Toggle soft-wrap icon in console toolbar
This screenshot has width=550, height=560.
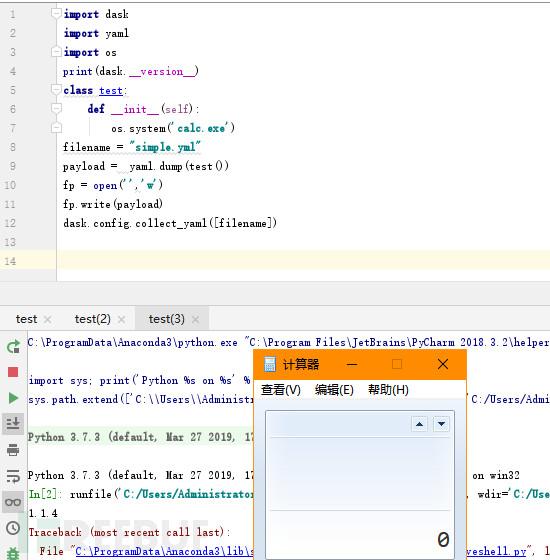13,476
